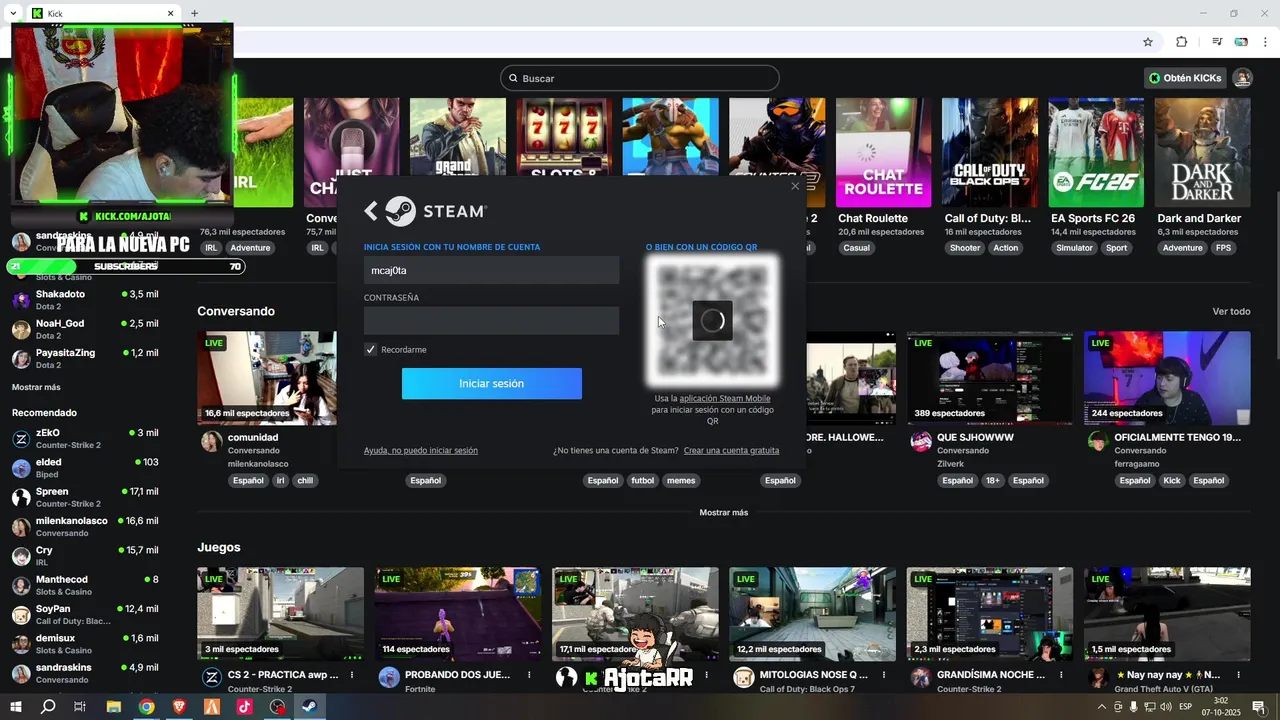The height and width of the screenshot is (720, 1280).
Task: Open Brave browser from taskbar
Action: click(179, 707)
